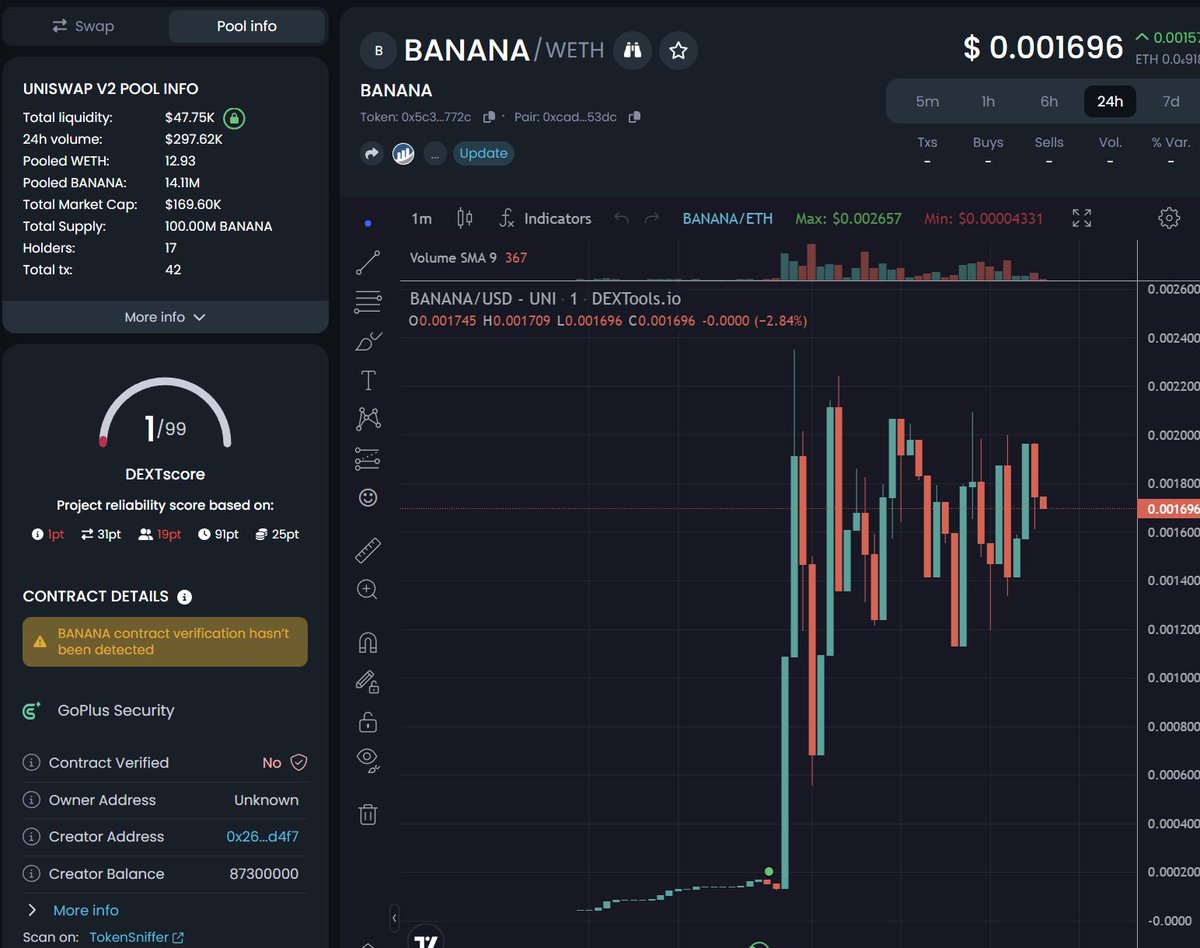Add BANANA pair to favorites with star
Viewport: 1200px width, 948px height.
click(678, 50)
